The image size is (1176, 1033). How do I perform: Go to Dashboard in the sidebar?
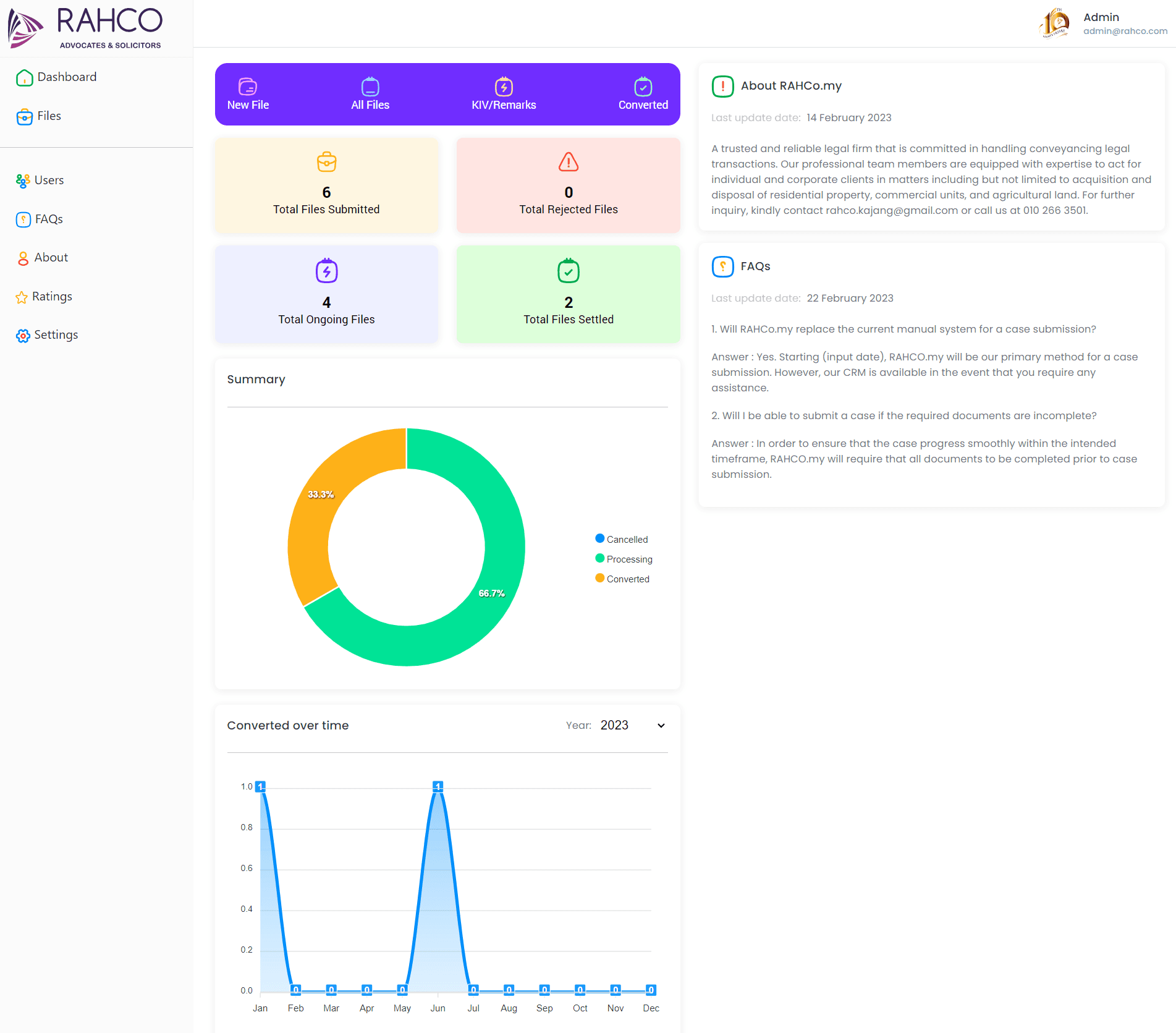pos(67,77)
